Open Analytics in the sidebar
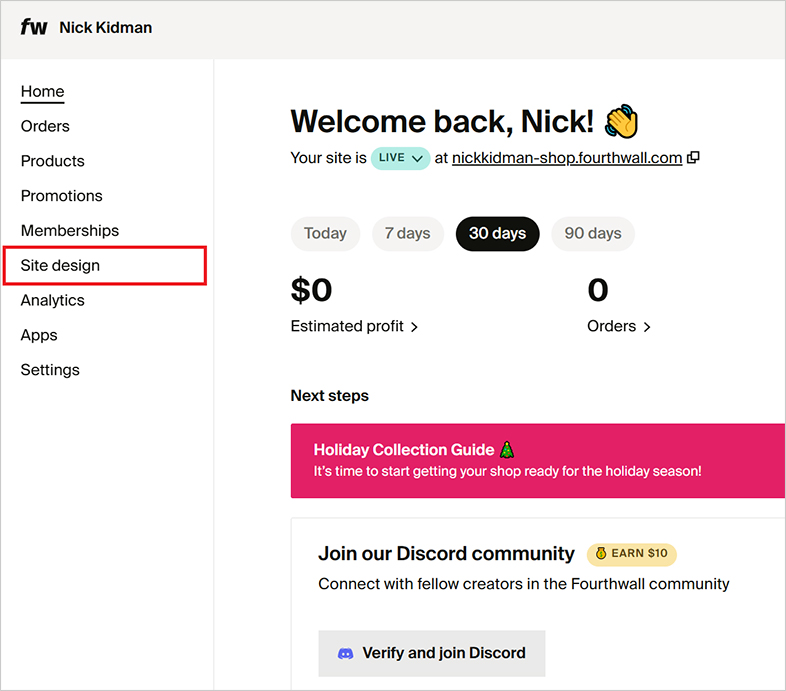Screen dimensions: 786x691 coord(53,300)
